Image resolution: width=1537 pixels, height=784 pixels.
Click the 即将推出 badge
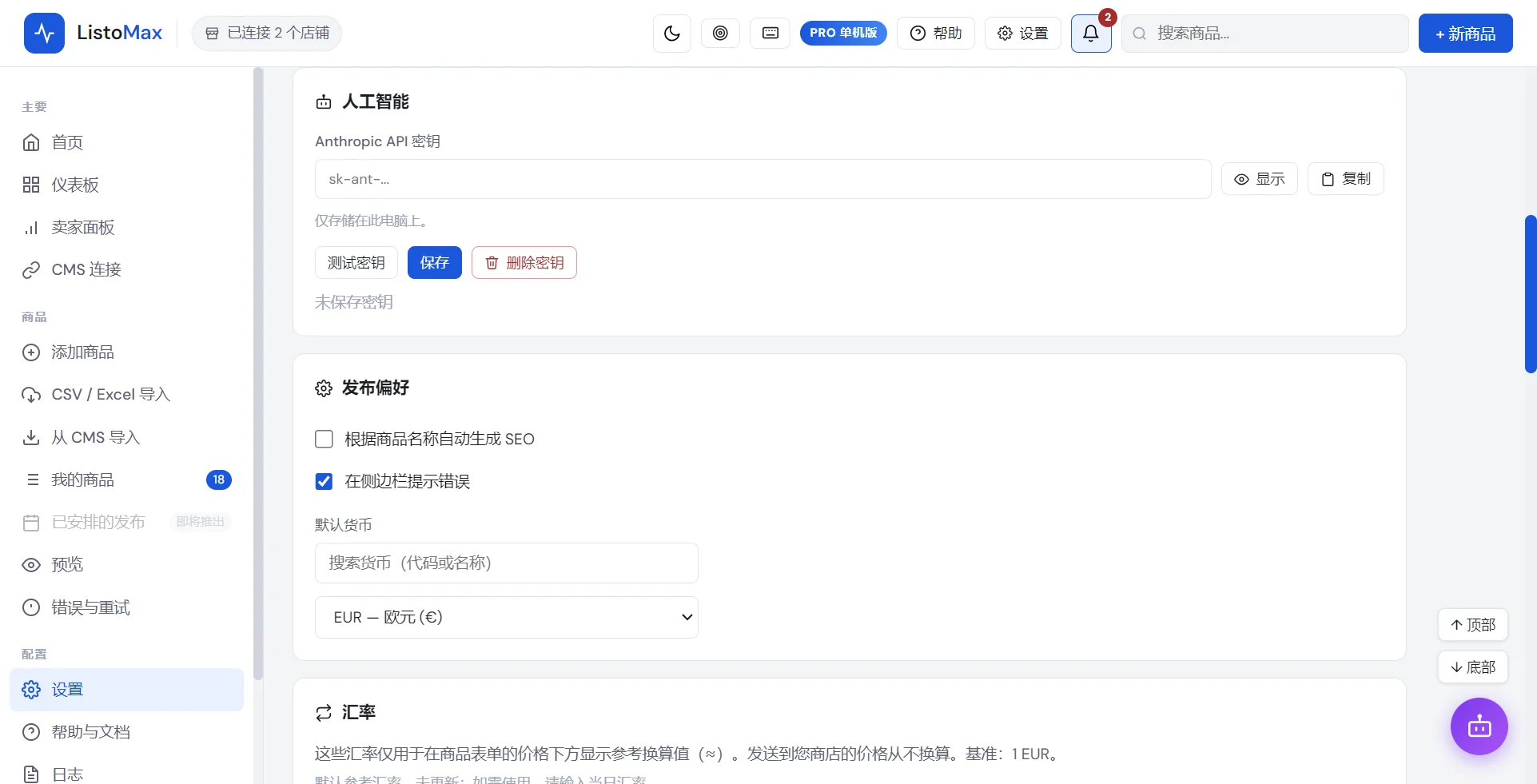tap(201, 522)
